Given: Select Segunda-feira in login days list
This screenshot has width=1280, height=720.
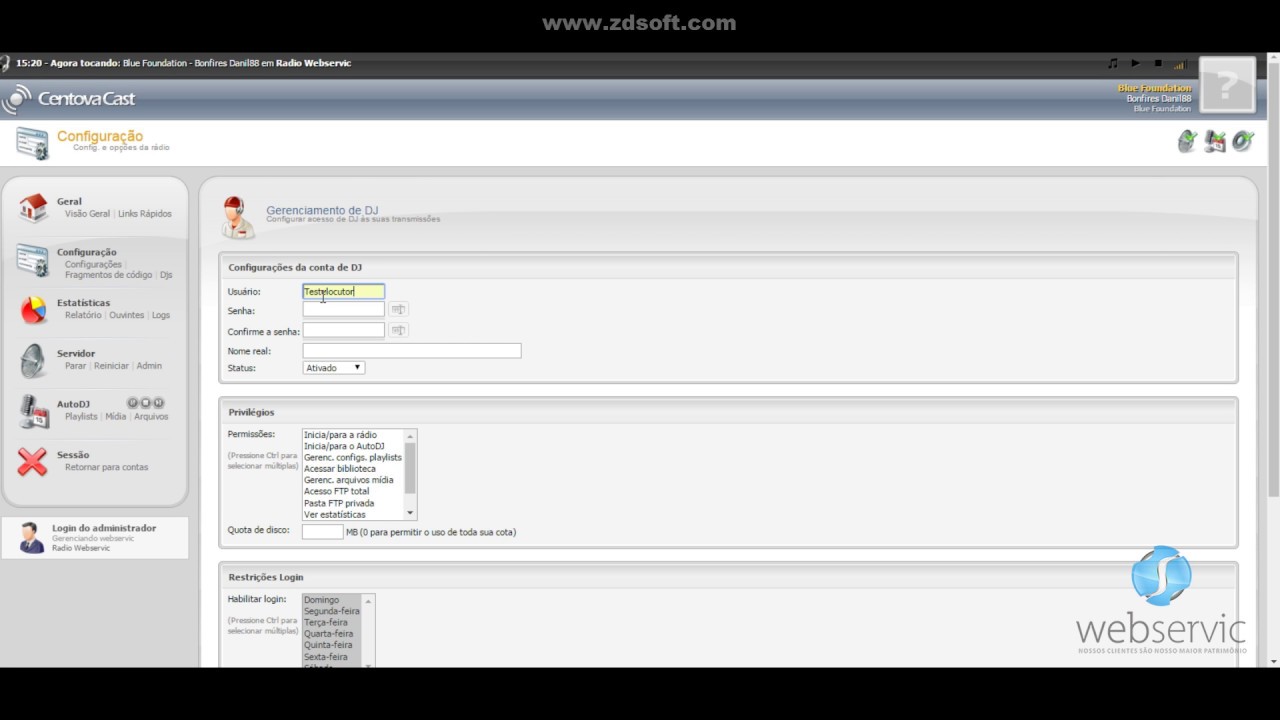Looking at the screenshot, I should coord(332,611).
